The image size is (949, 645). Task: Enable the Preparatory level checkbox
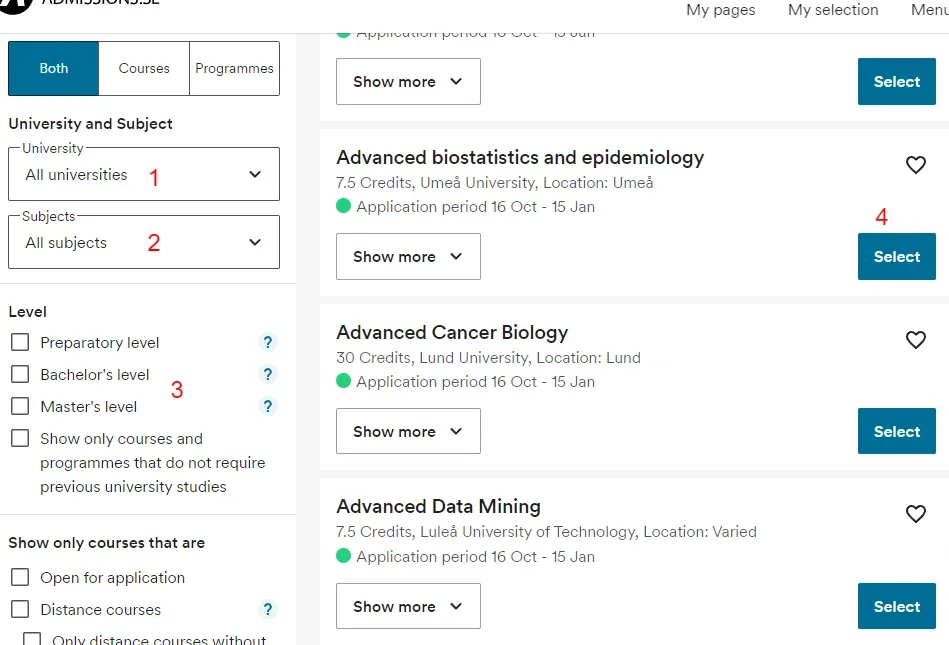(x=20, y=342)
